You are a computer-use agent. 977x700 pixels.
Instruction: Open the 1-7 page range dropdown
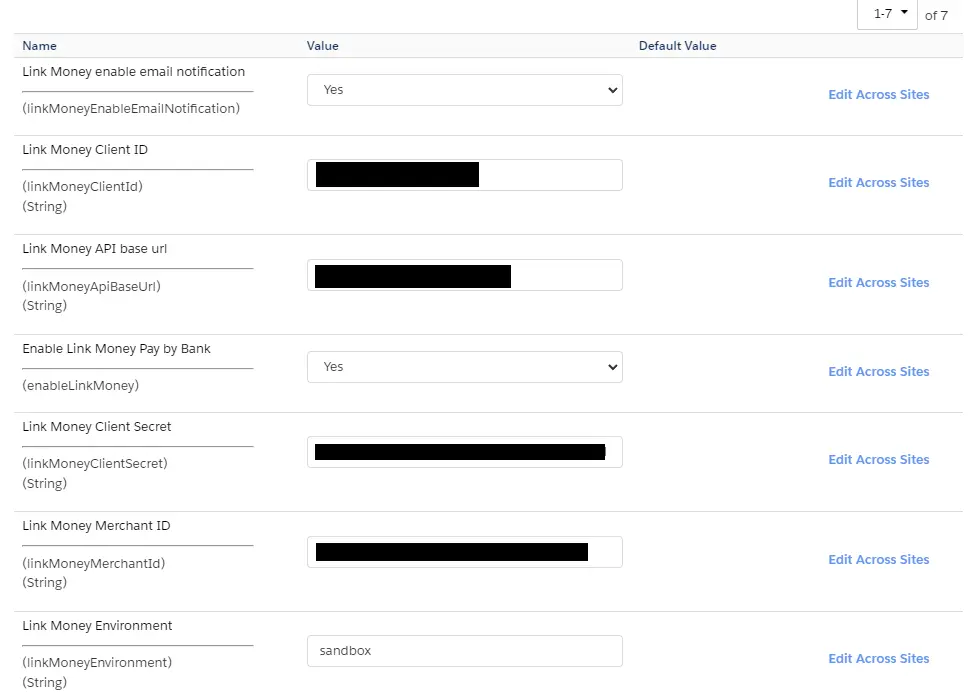pos(887,14)
